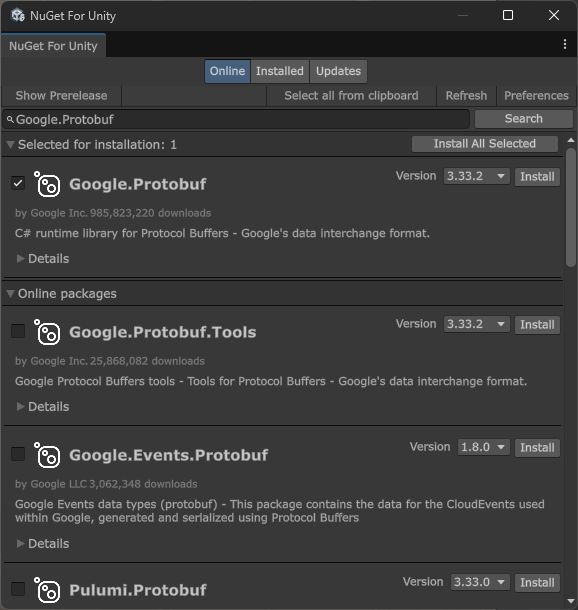Viewport: 578px width, 610px height.
Task: Click the Search button
Action: click(524, 119)
